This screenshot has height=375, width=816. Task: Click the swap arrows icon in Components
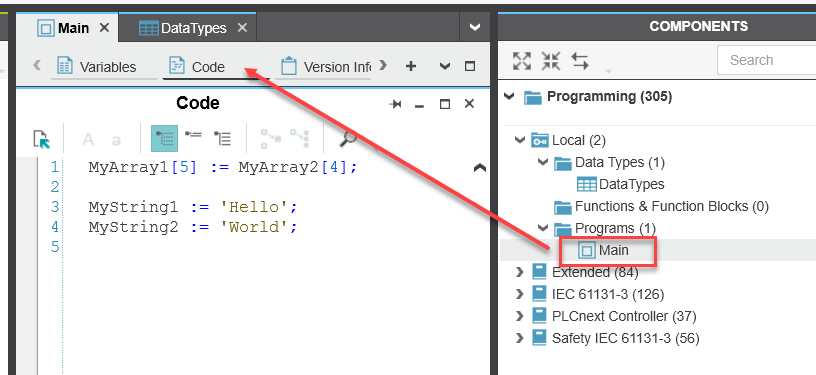(x=580, y=61)
